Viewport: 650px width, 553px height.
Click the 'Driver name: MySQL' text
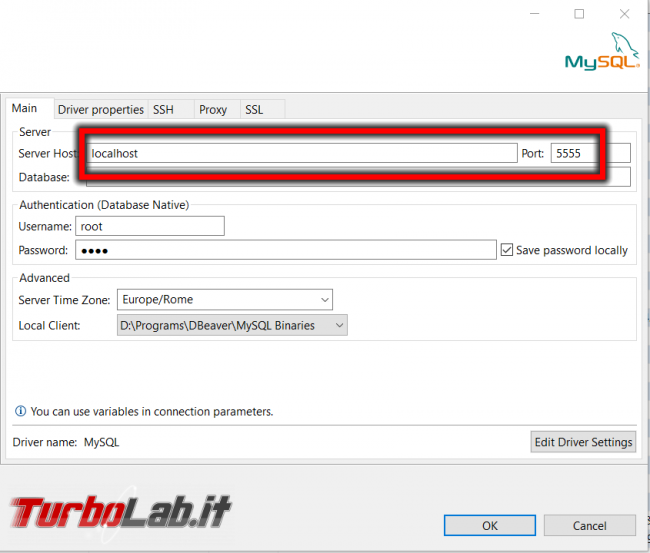coord(66,442)
